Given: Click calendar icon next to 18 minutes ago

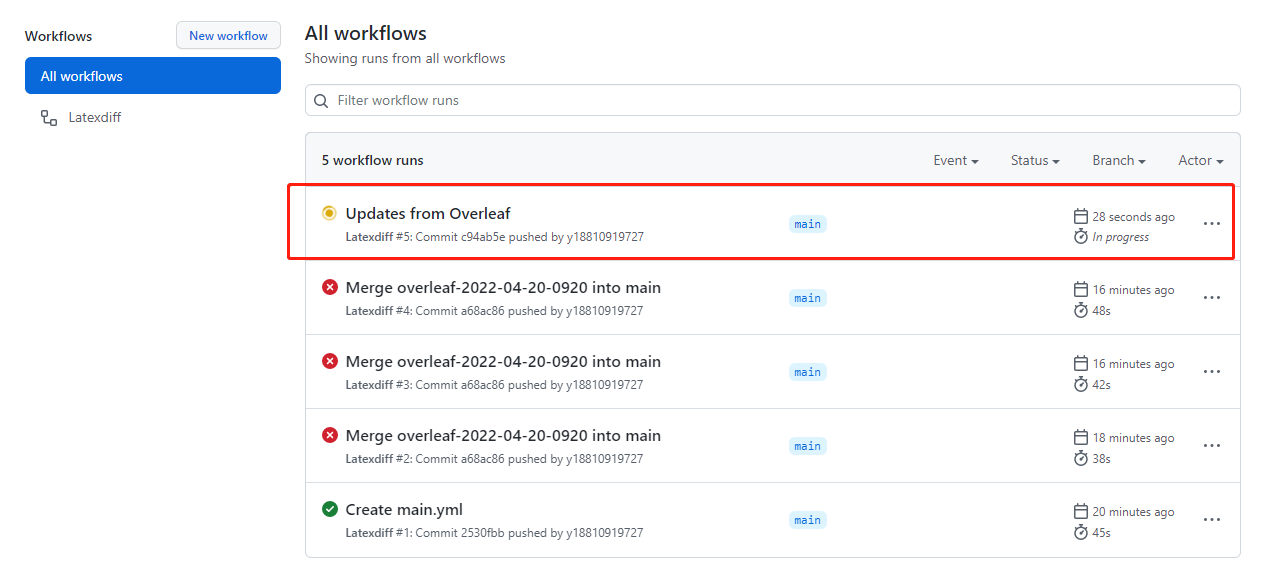Looking at the screenshot, I should coord(1080,438).
